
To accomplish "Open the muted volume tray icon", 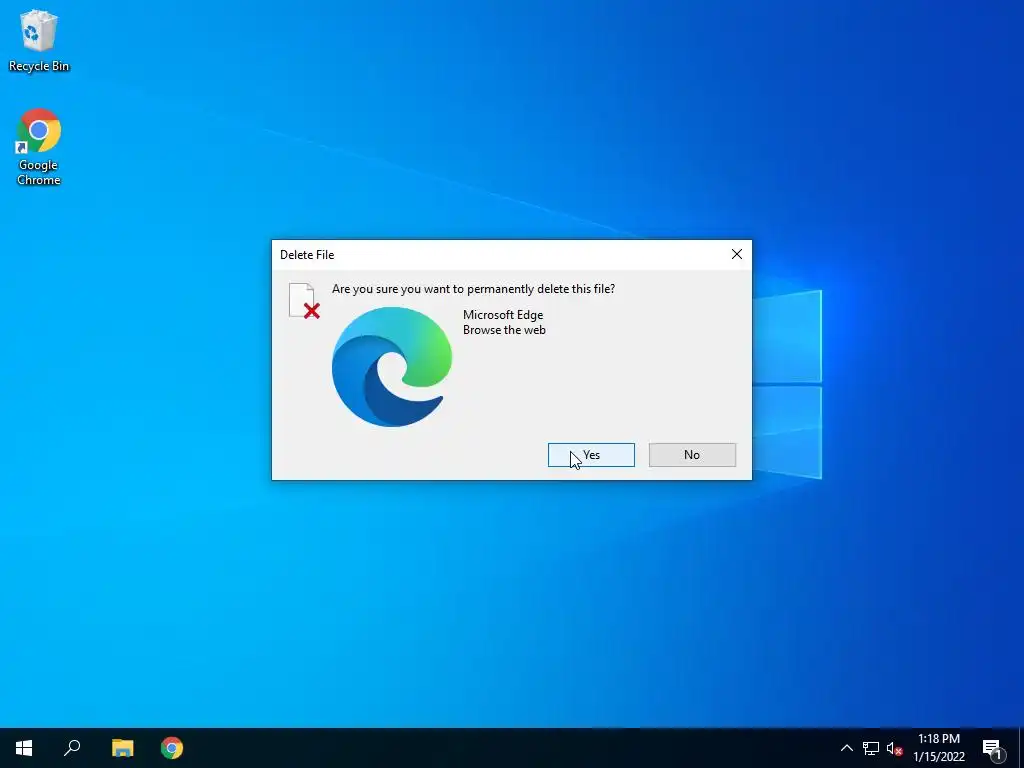I will 894,748.
